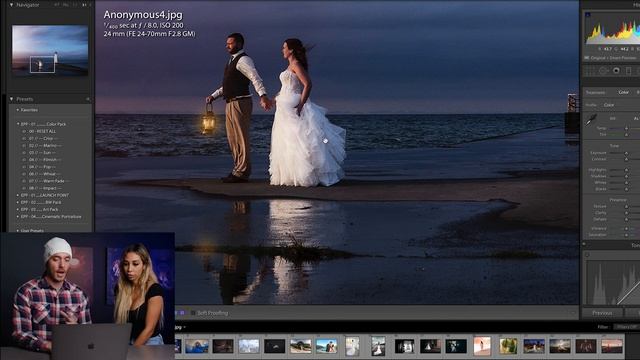Select the turquoise water couple filmstrip thumbnail

pos(327,346)
